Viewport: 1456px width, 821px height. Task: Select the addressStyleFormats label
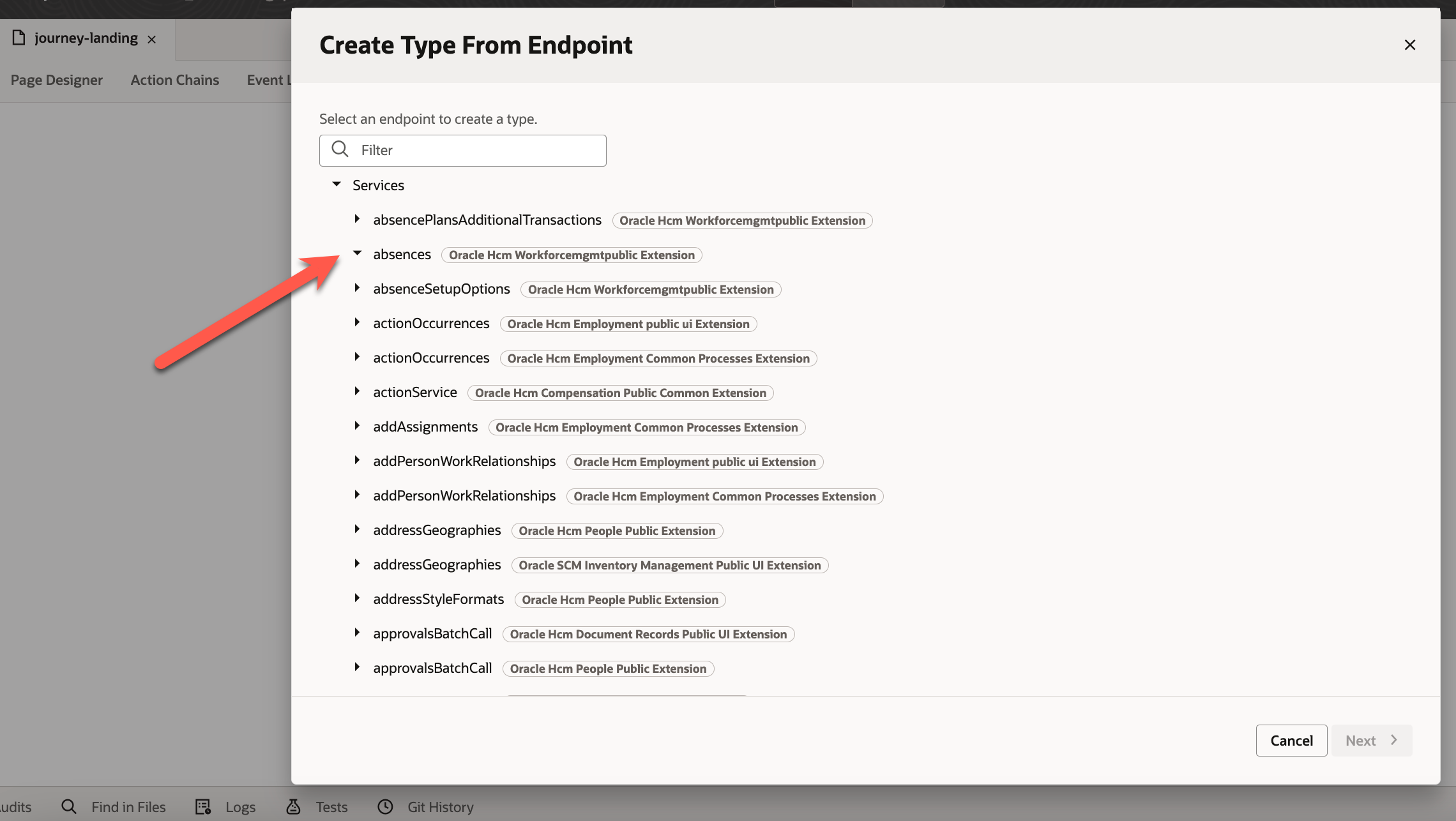[x=439, y=599]
